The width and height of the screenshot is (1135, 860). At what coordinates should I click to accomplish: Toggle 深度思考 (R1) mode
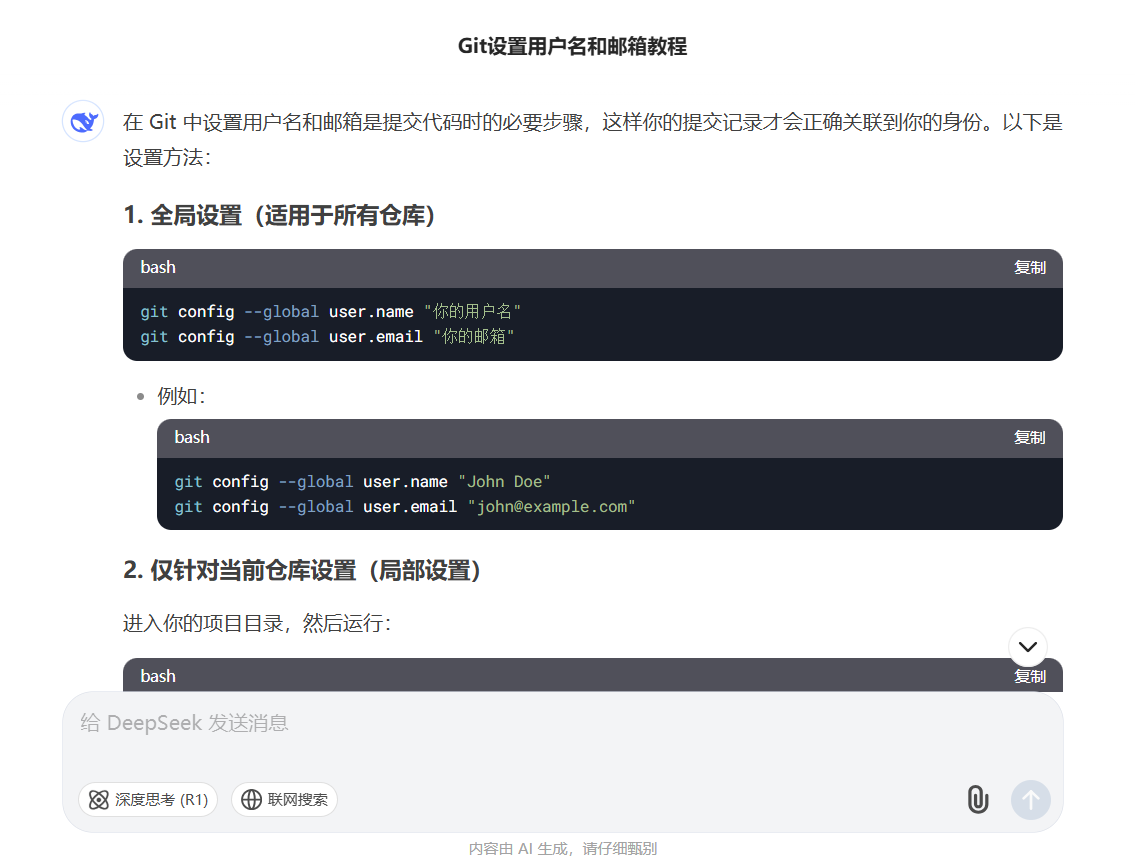(x=148, y=799)
